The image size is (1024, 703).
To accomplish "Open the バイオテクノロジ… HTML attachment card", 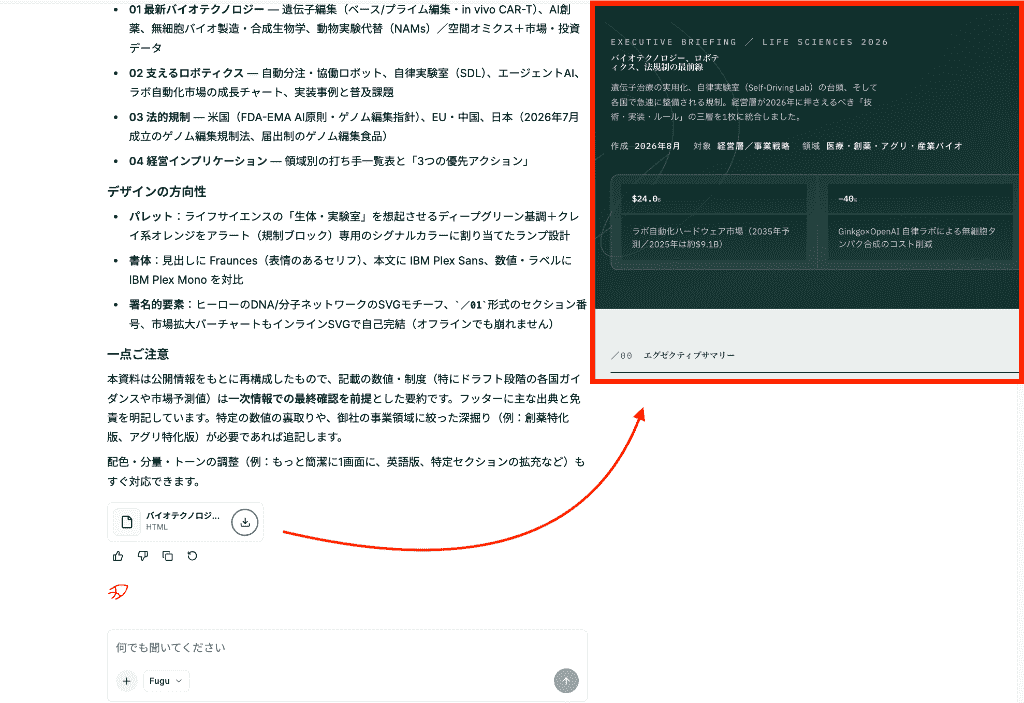I will coord(185,522).
